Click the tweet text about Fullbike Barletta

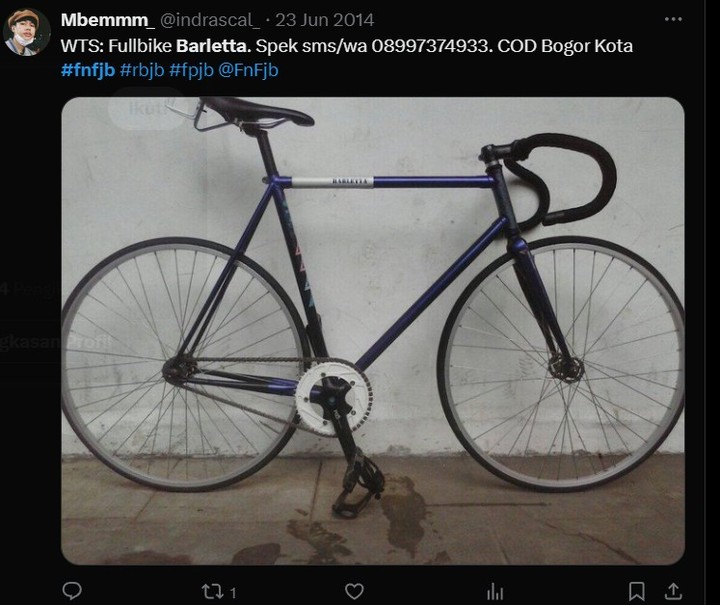[347, 46]
